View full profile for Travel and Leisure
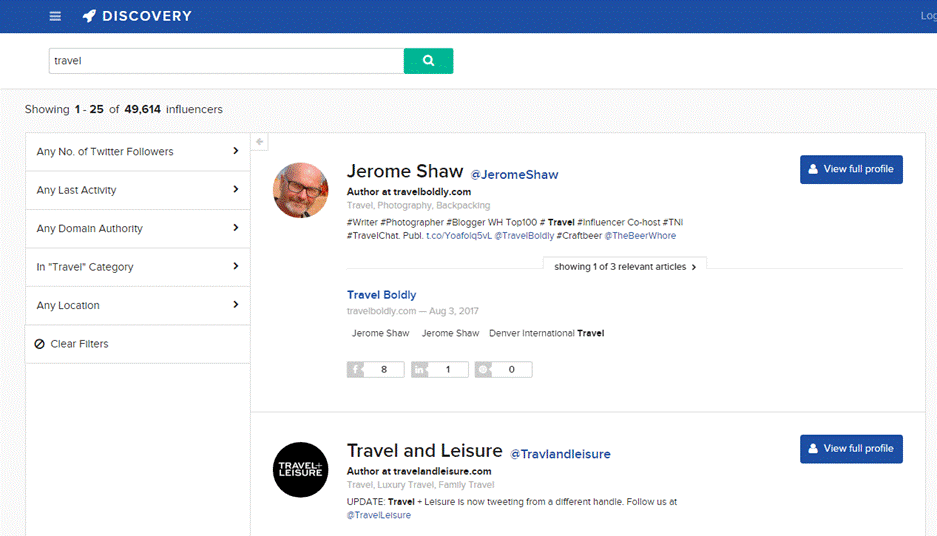937x536 pixels. [851, 448]
